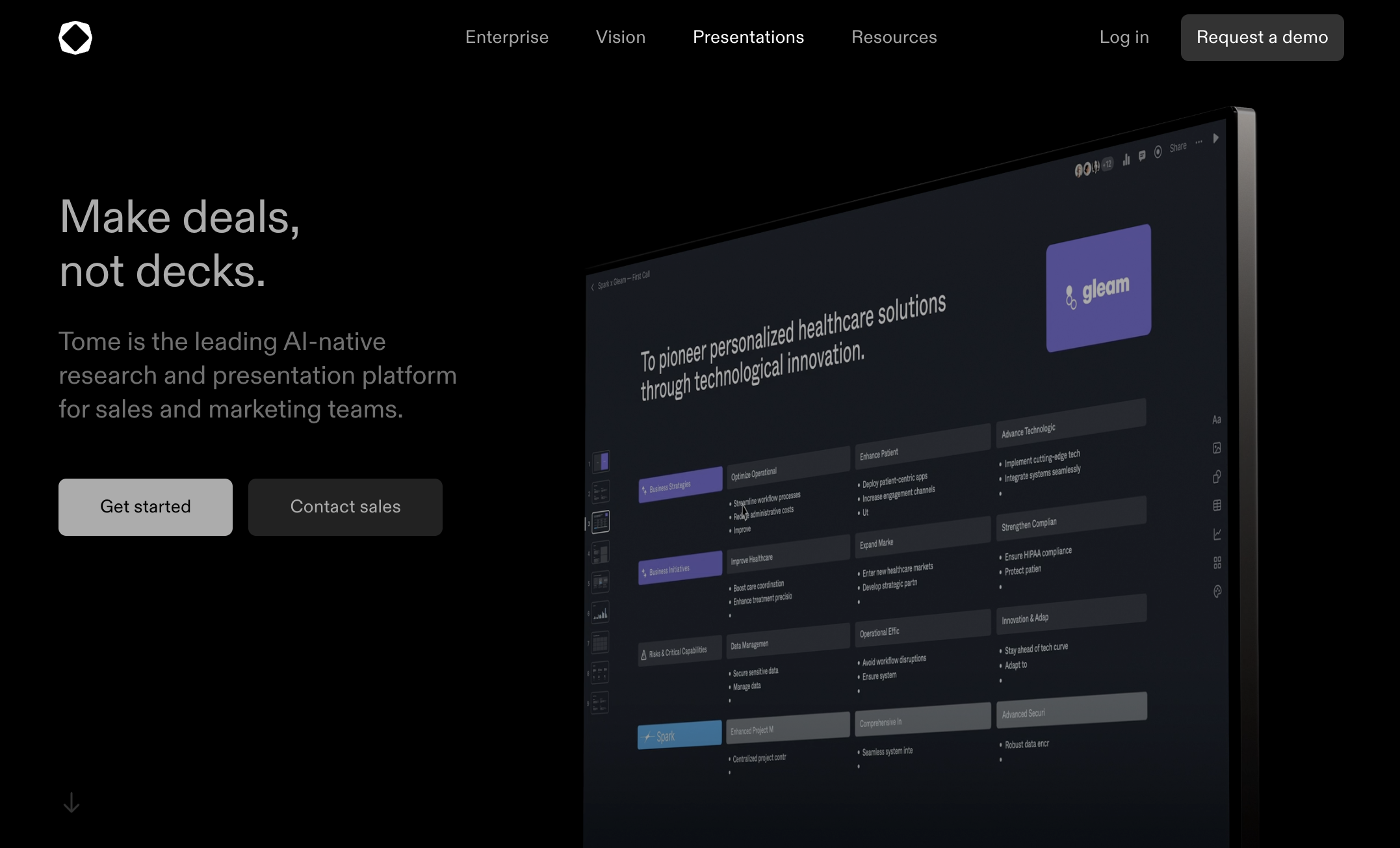Select the image insert icon
The width and height of the screenshot is (1400, 848).
point(1217,448)
